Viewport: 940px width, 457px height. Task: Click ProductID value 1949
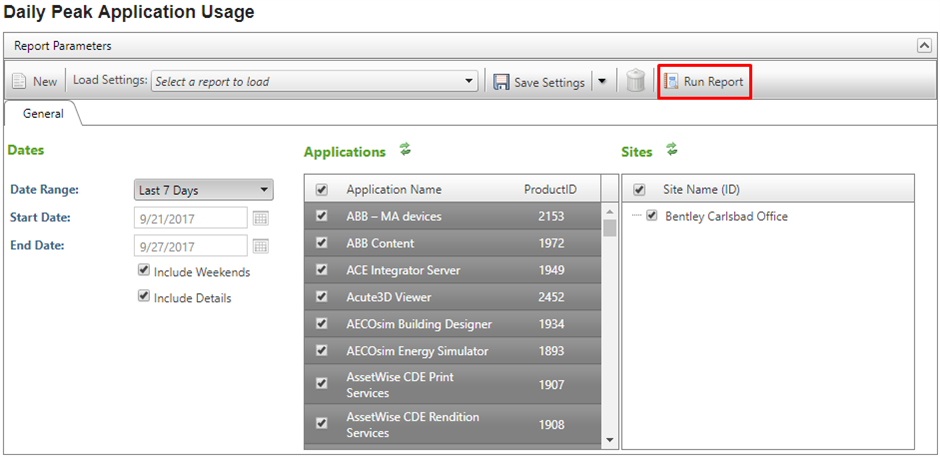(551, 270)
